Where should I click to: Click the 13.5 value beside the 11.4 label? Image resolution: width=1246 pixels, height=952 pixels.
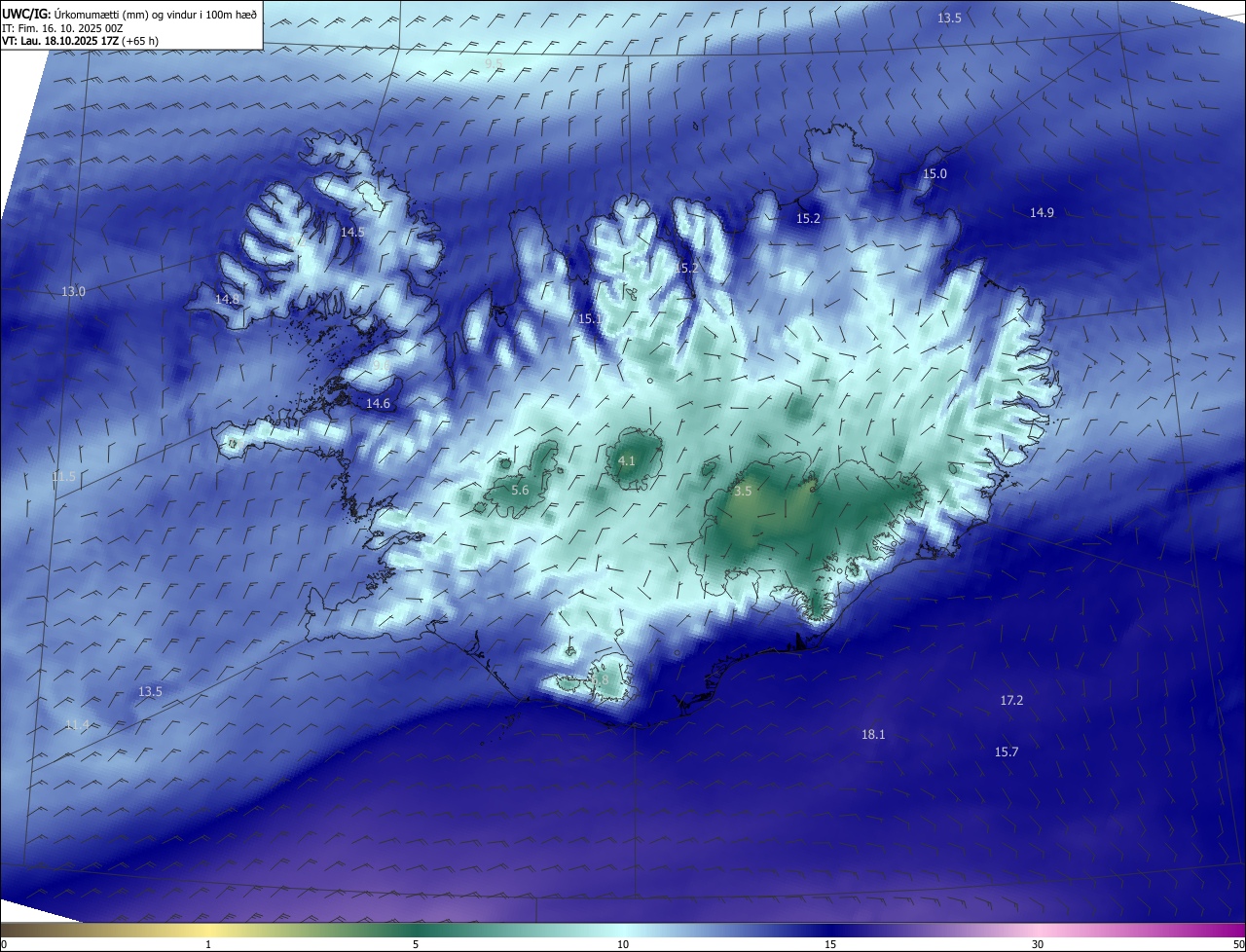(x=150, y=691)
